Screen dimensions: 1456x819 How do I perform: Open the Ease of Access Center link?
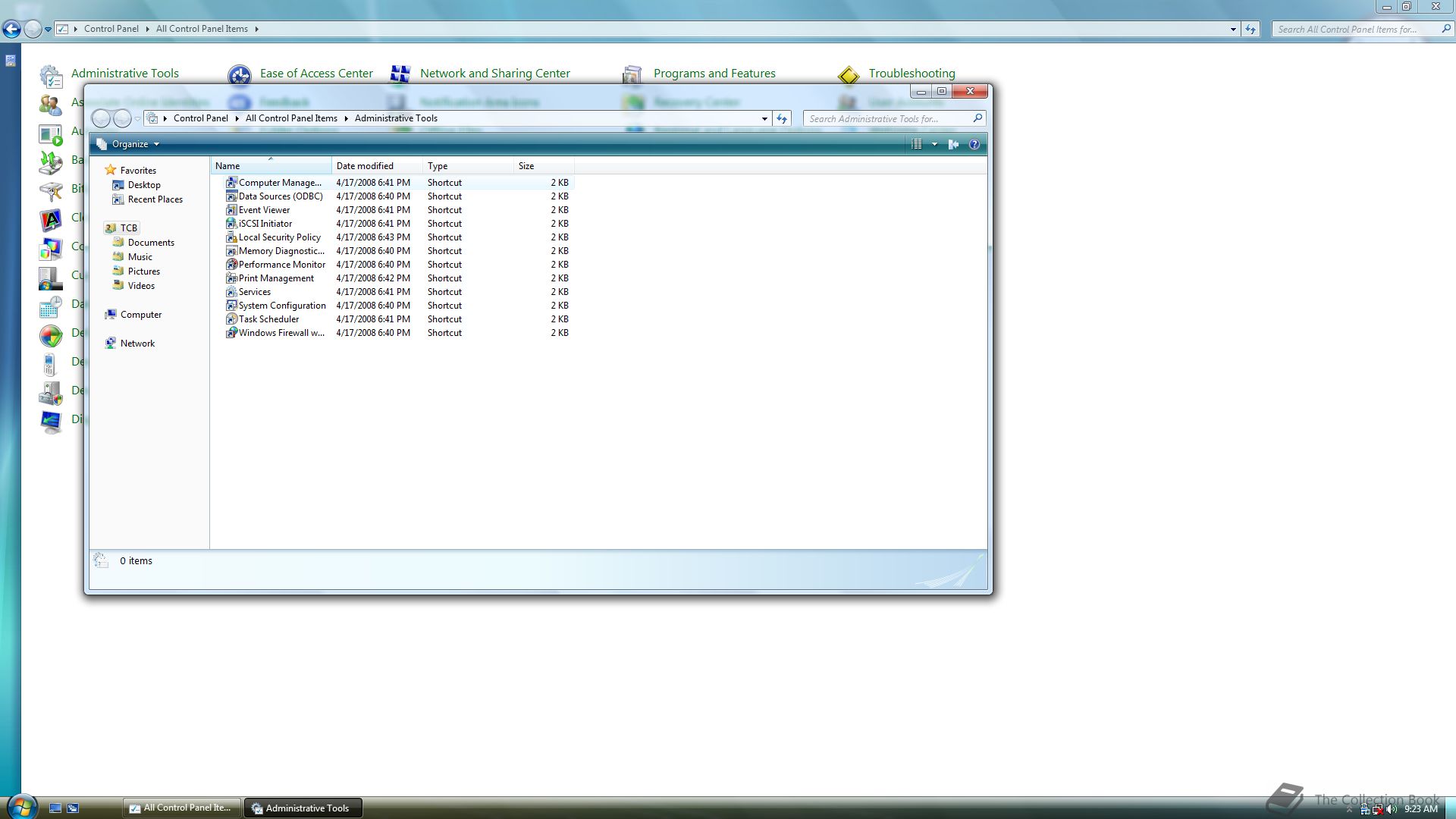pyautogui.click(x=316, y=74)
